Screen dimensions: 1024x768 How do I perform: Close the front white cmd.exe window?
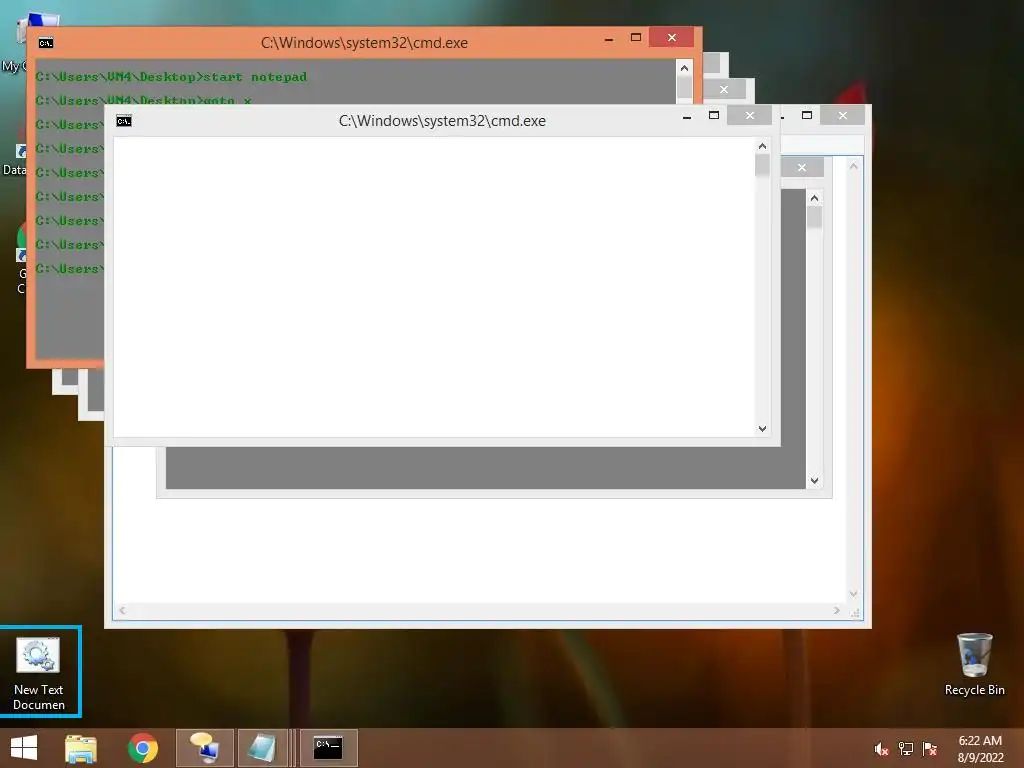coord(750,116)
